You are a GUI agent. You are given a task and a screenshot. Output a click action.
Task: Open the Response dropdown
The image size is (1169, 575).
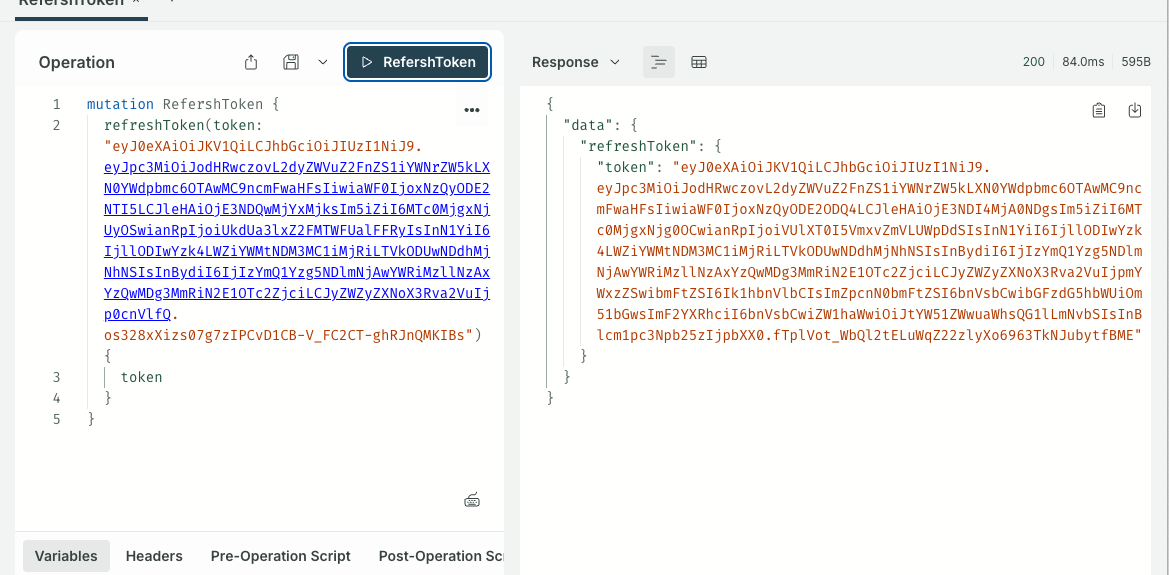click(x=575, y=62)
